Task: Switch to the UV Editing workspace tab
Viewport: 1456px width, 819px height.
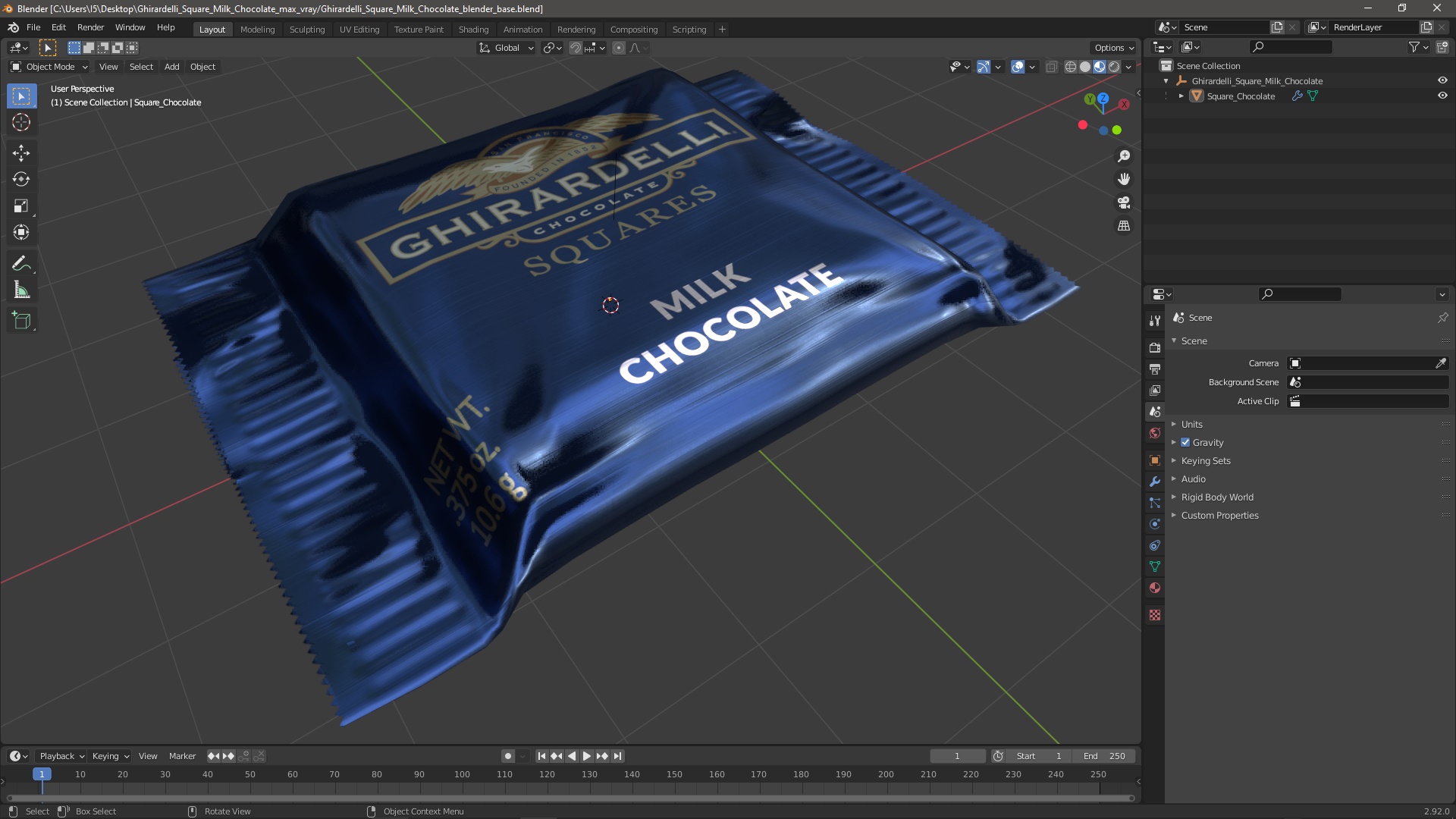Action: click(x=359, y=30)
